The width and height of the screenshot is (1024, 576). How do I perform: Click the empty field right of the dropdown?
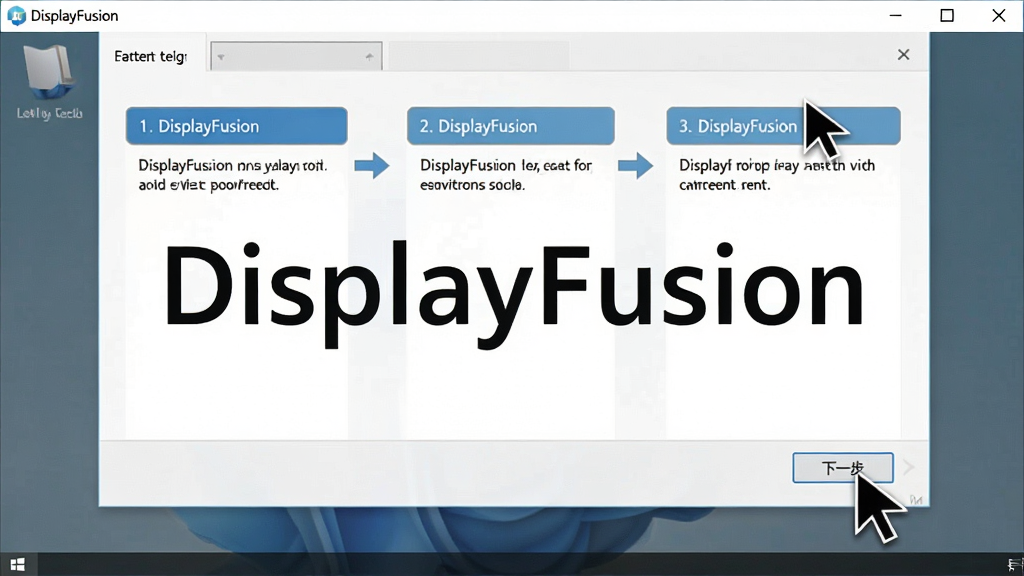479,56
